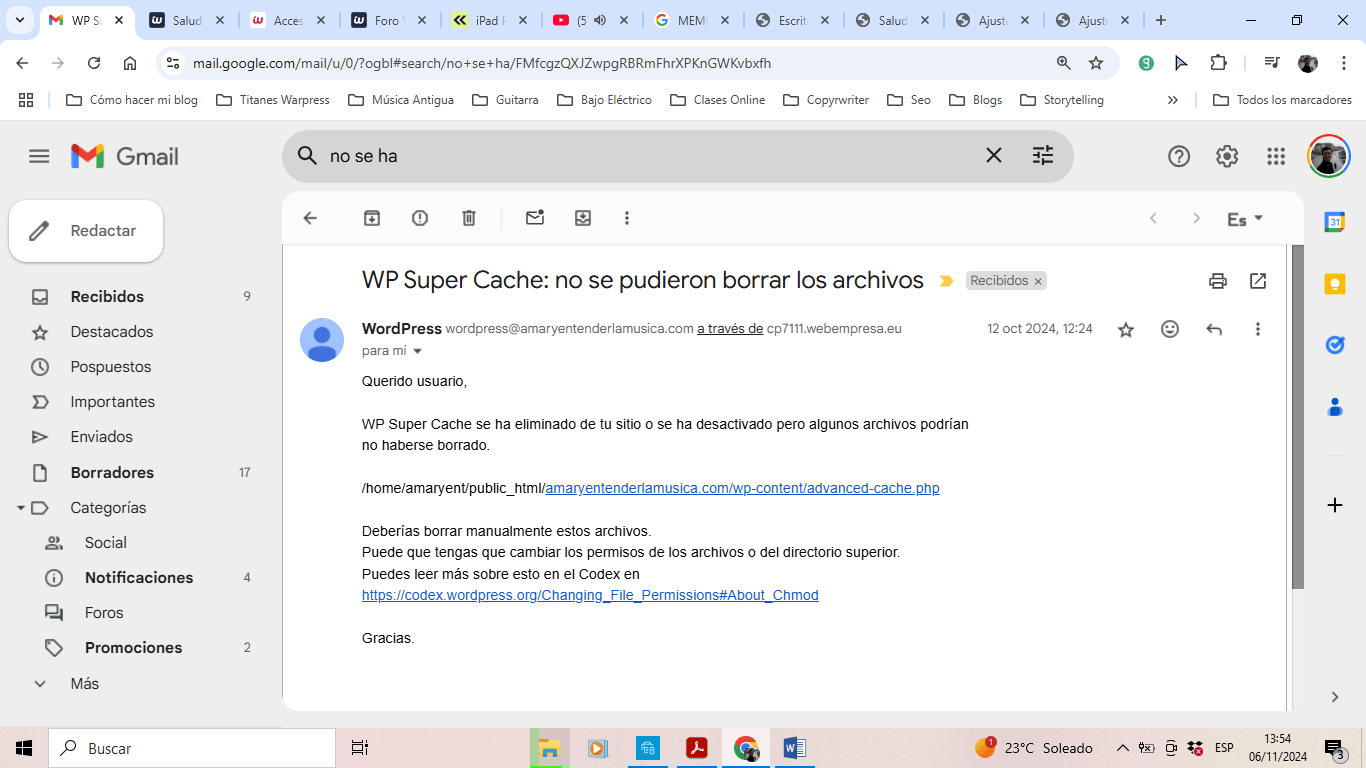Viewport: 1366px width, 768px height.
Task: Show advanced search options
Action: pos(1043,155)
